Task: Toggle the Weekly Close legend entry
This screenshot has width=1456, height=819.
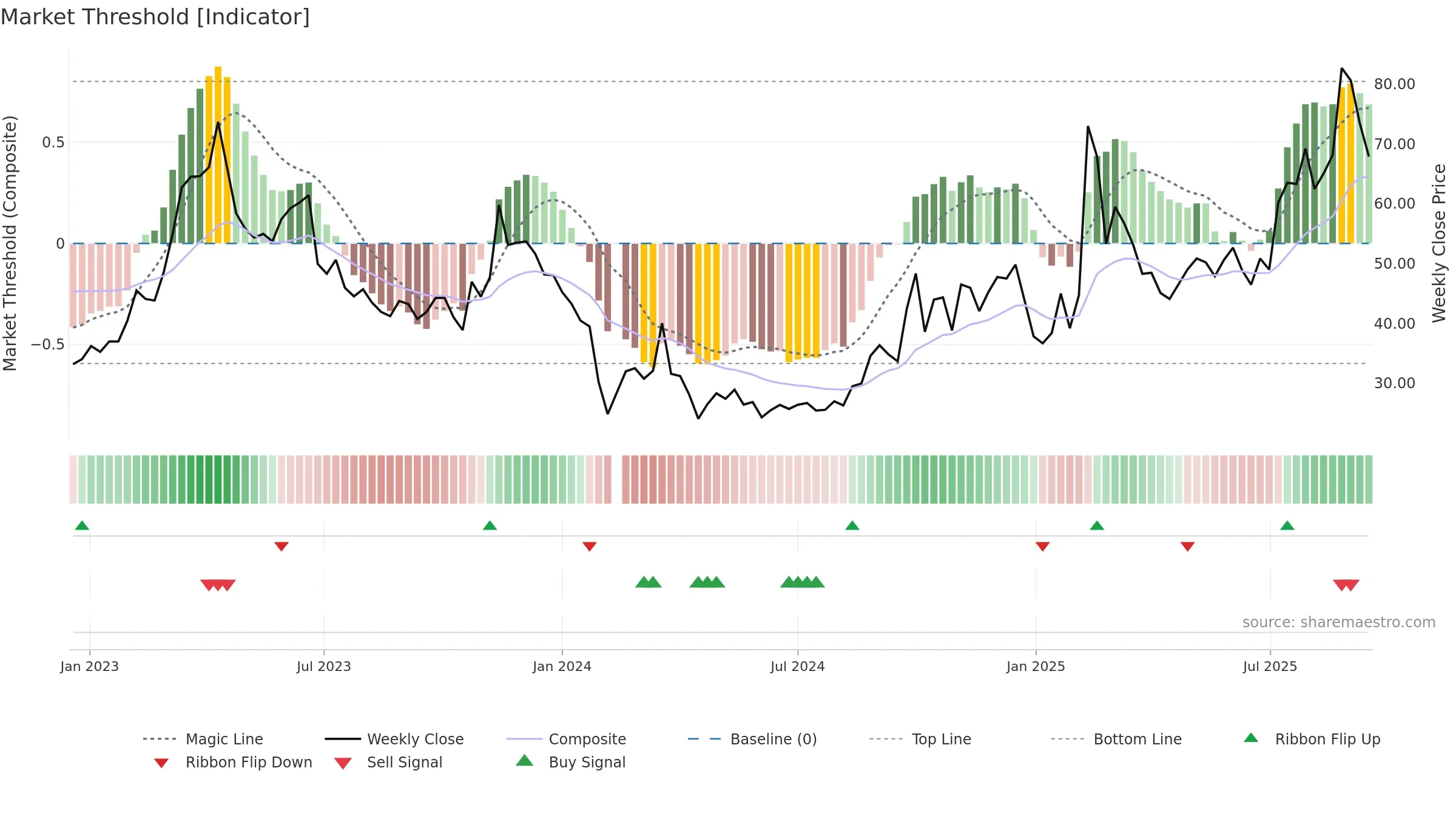Action: 394,739
